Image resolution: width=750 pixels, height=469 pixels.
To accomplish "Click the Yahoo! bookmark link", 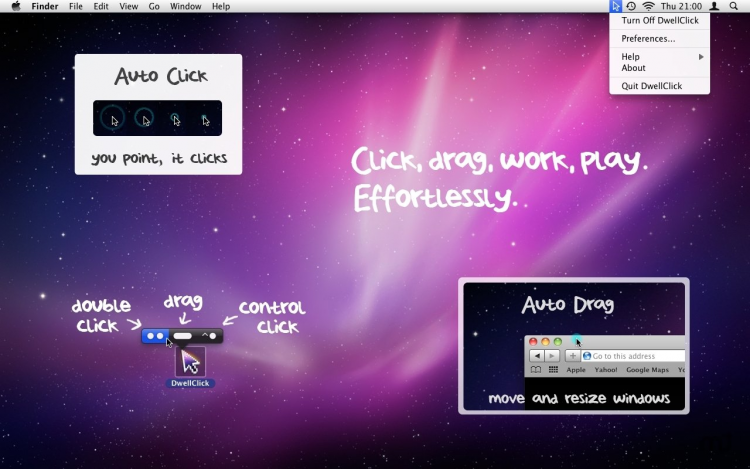I will pyautogui.click(x=606, y=370).
